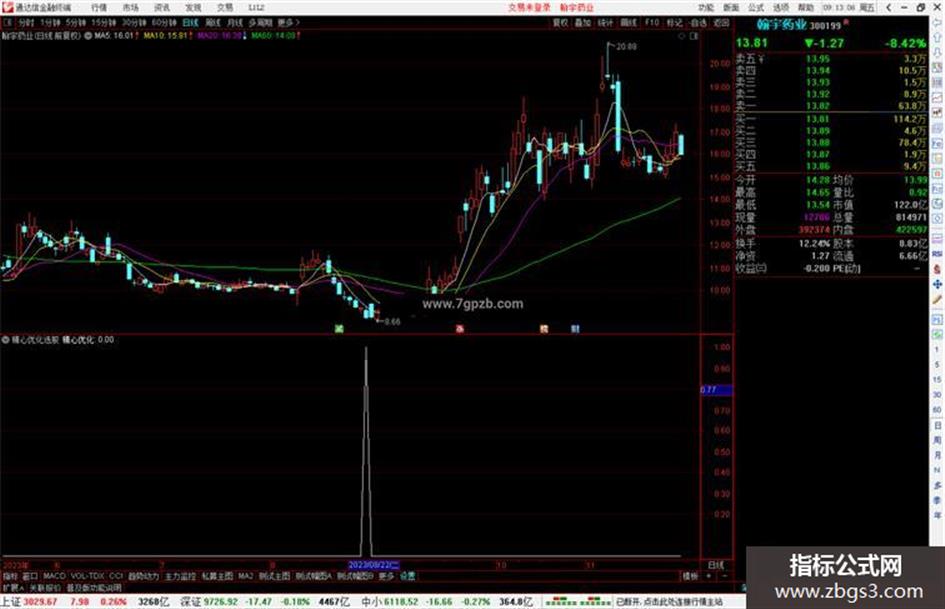Open the 模板 template button
This screenshot has height=609, width=945.
(x=689, y=576)
